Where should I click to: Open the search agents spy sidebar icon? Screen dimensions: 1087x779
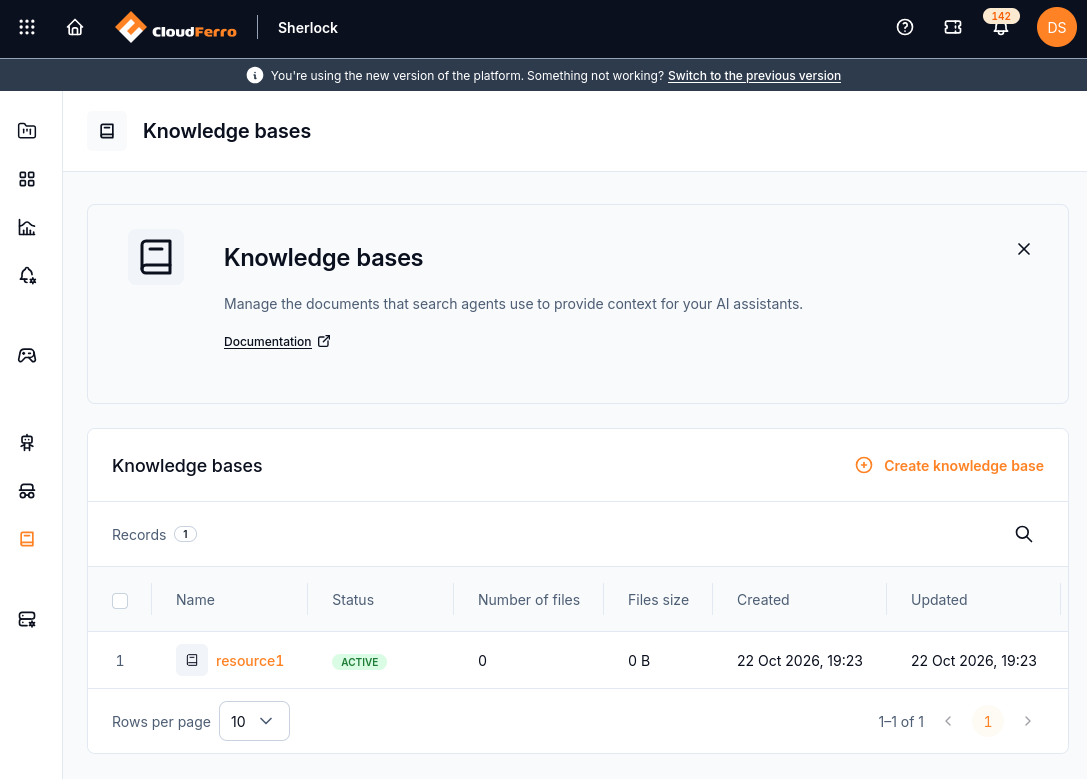pyautogui.click(x=27, y=491)
